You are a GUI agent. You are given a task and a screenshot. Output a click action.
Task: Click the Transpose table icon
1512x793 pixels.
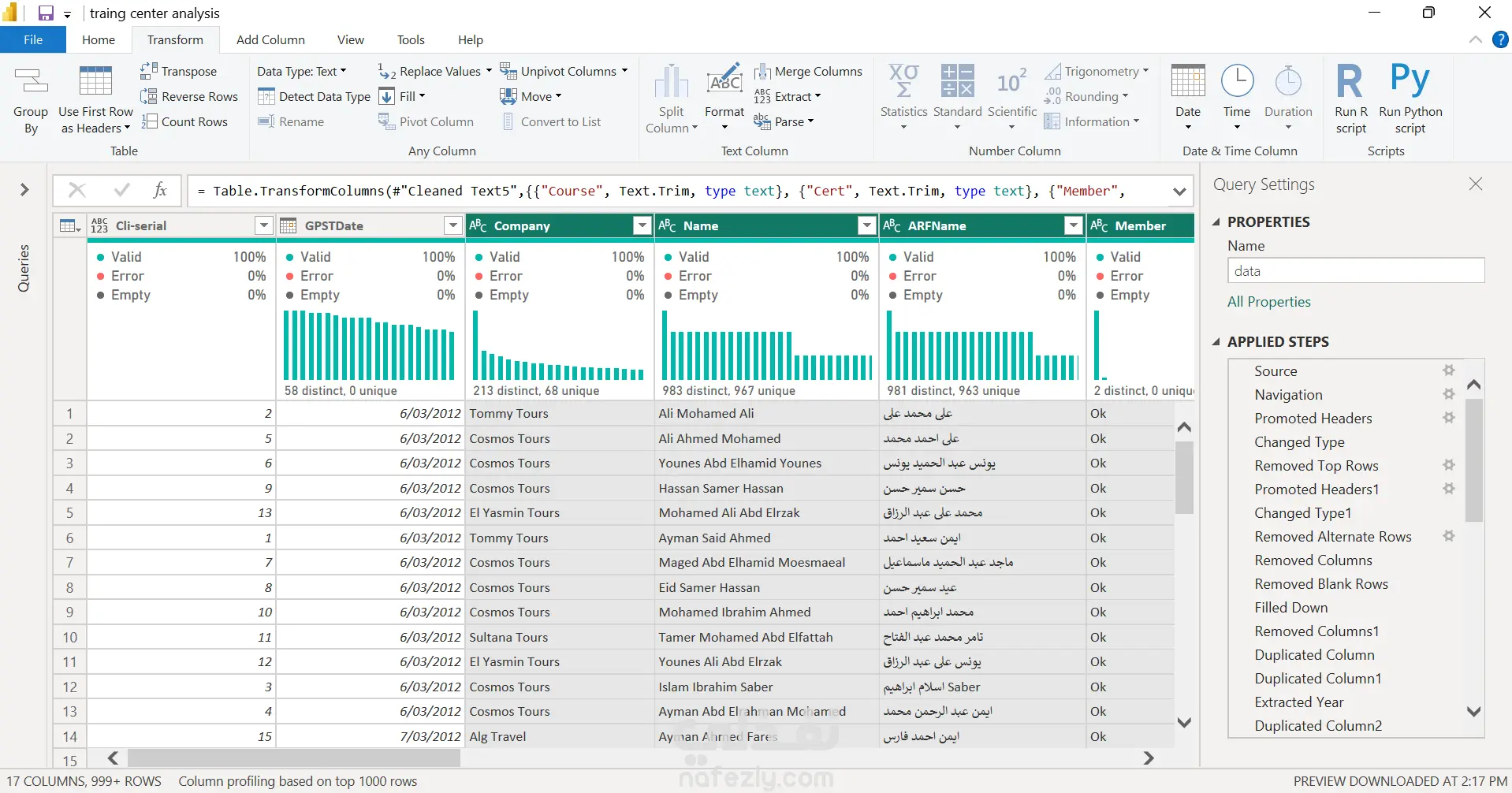pyautogui.click(x=148, y=71)
